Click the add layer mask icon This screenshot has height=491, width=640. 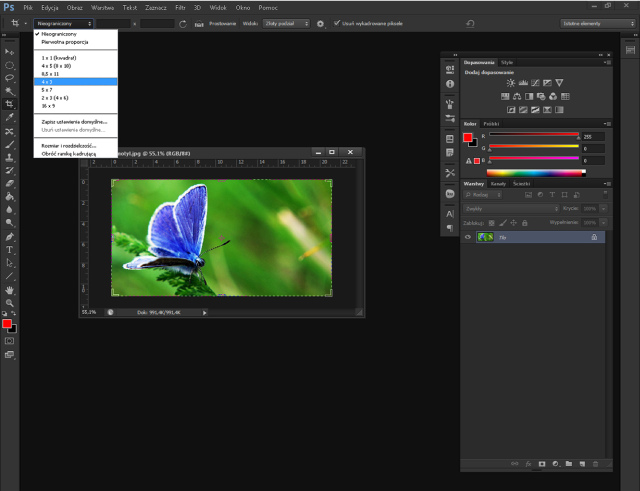542,464
